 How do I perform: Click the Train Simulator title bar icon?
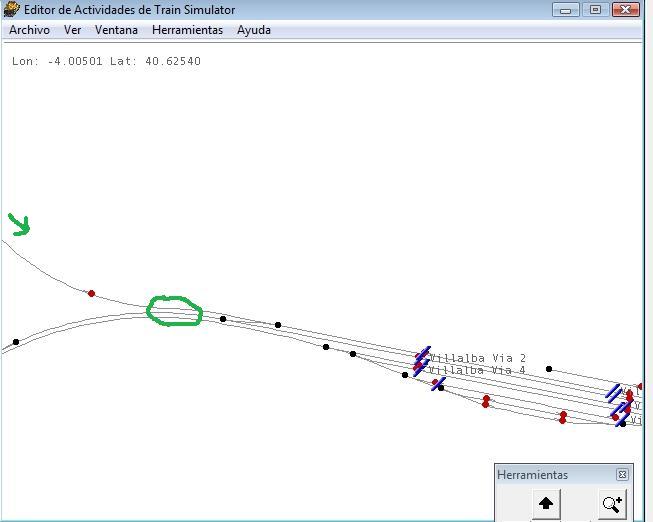coord(12,10)
